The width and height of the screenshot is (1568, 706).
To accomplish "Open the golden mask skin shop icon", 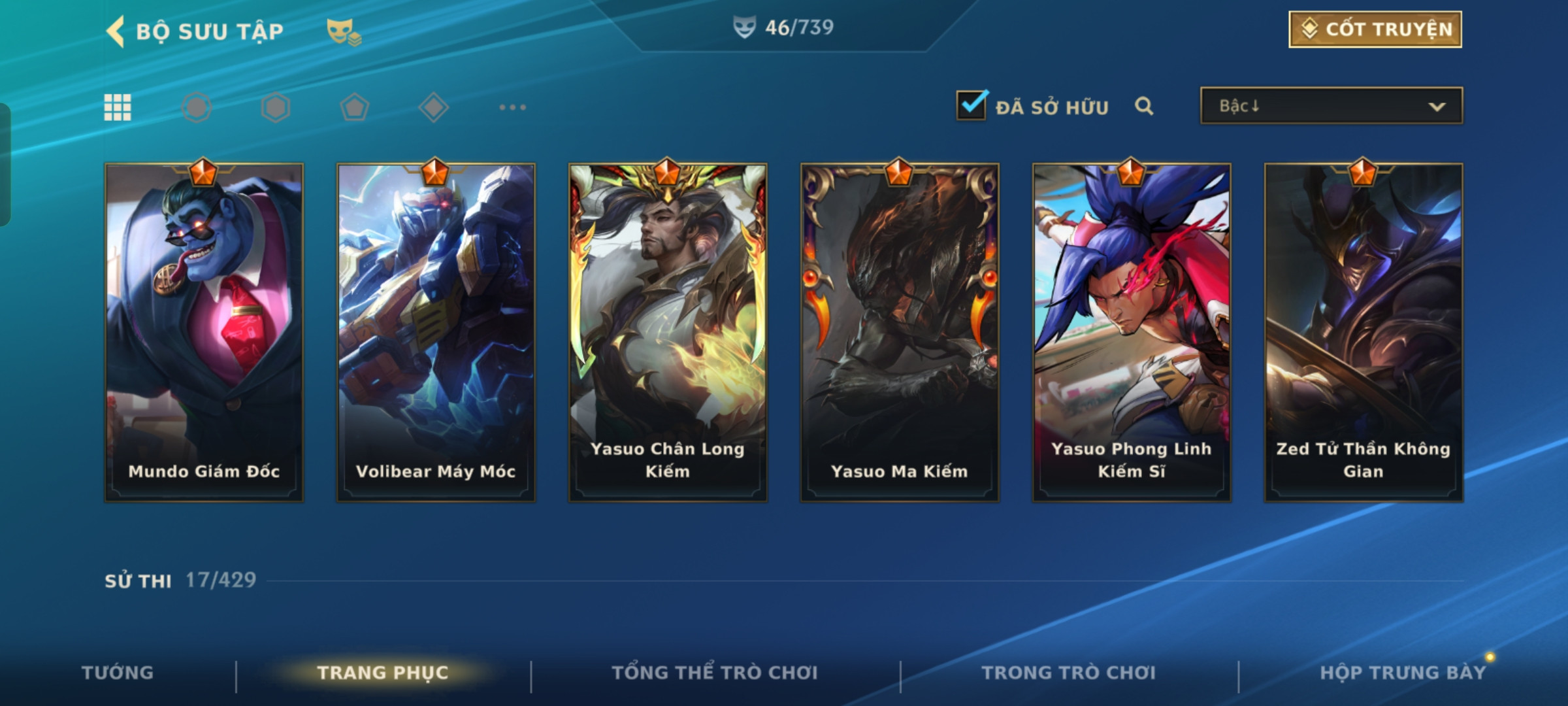I will point(344,31).
